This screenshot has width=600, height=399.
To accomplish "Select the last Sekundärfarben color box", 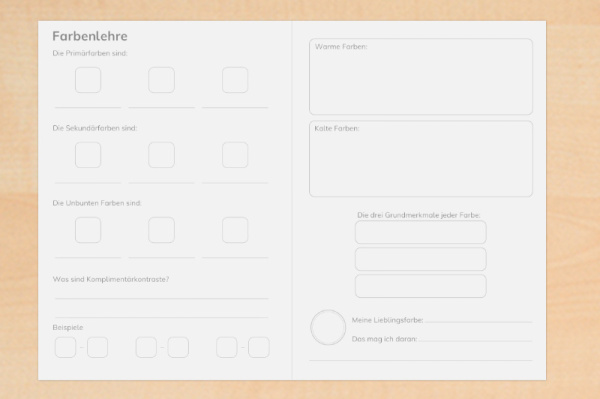I will click(235, 155).
